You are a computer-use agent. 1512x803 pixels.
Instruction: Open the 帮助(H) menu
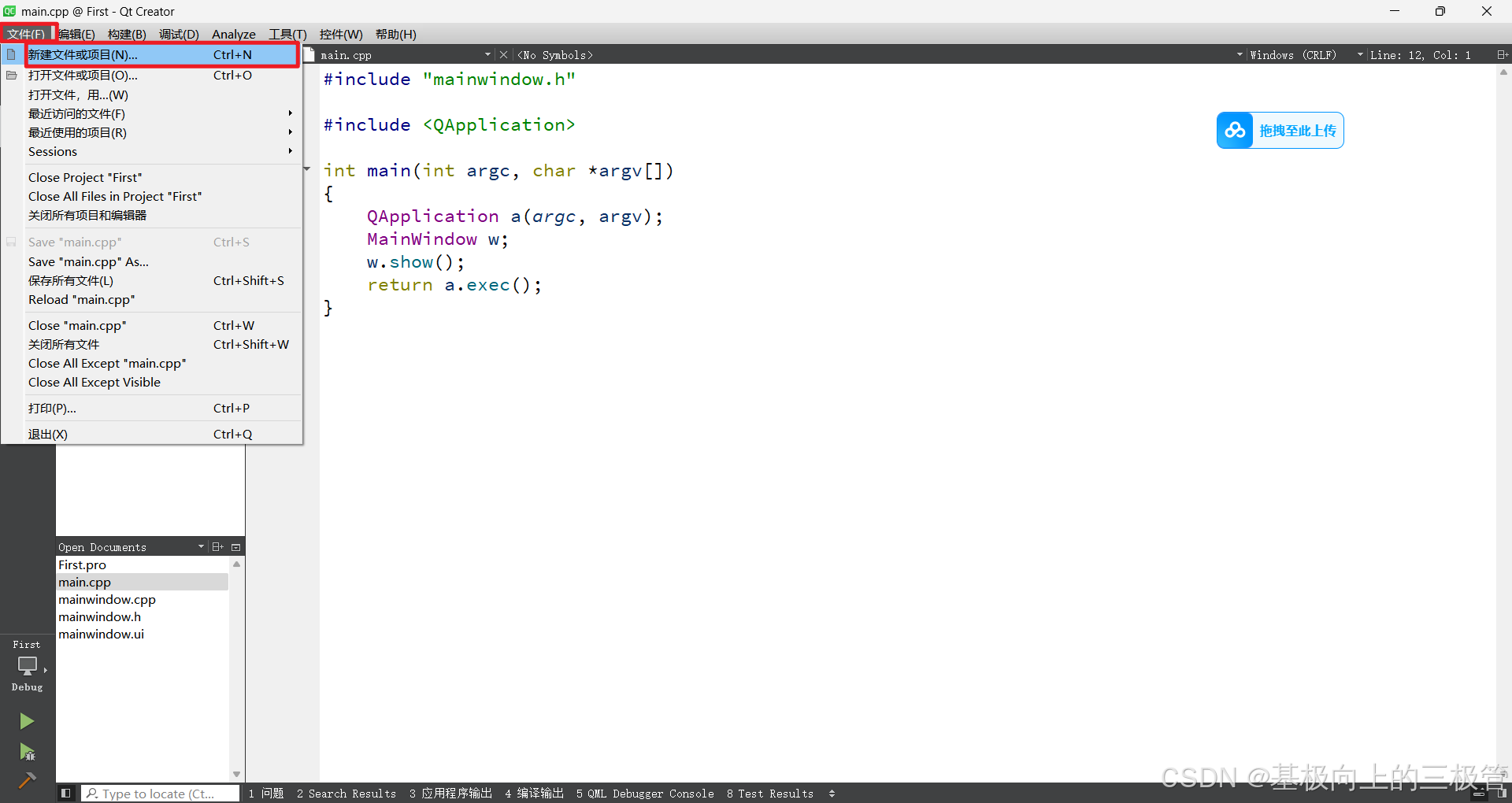(x=395, y=34)
